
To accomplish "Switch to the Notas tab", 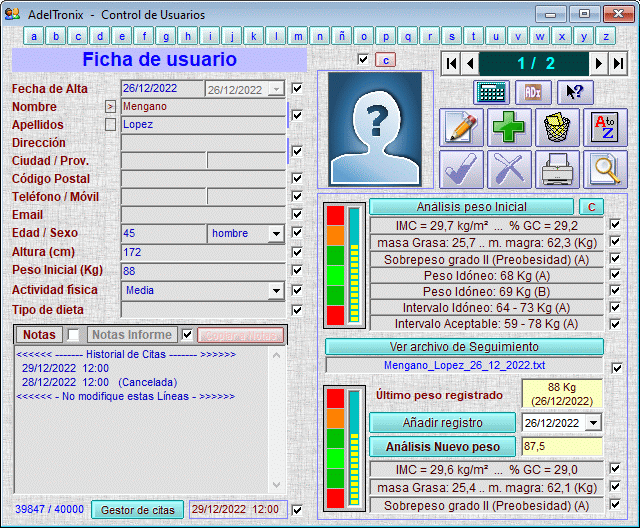I will [x=39, y=334].
